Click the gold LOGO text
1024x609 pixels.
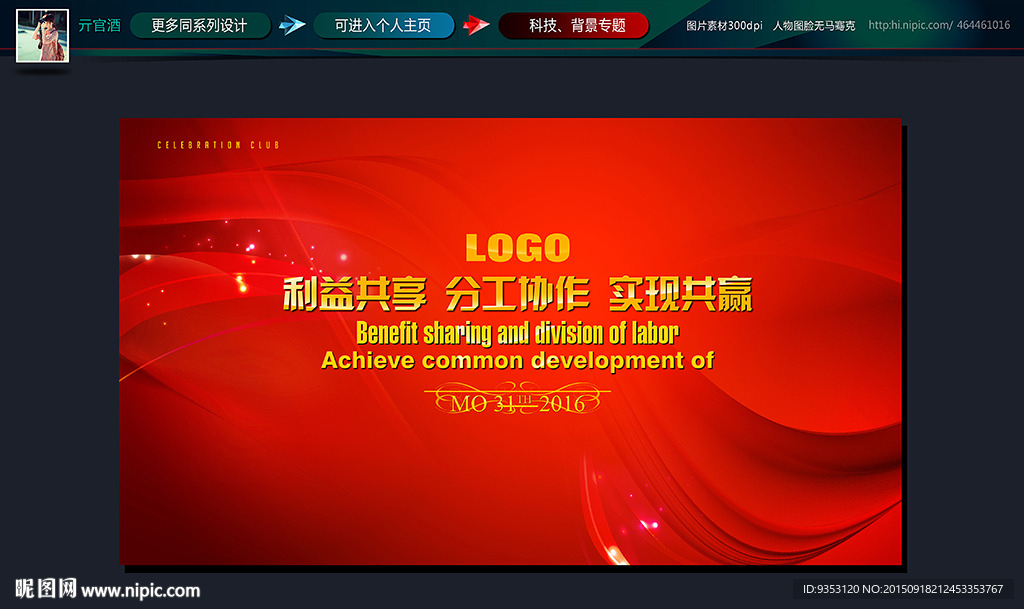pos(518,248)
